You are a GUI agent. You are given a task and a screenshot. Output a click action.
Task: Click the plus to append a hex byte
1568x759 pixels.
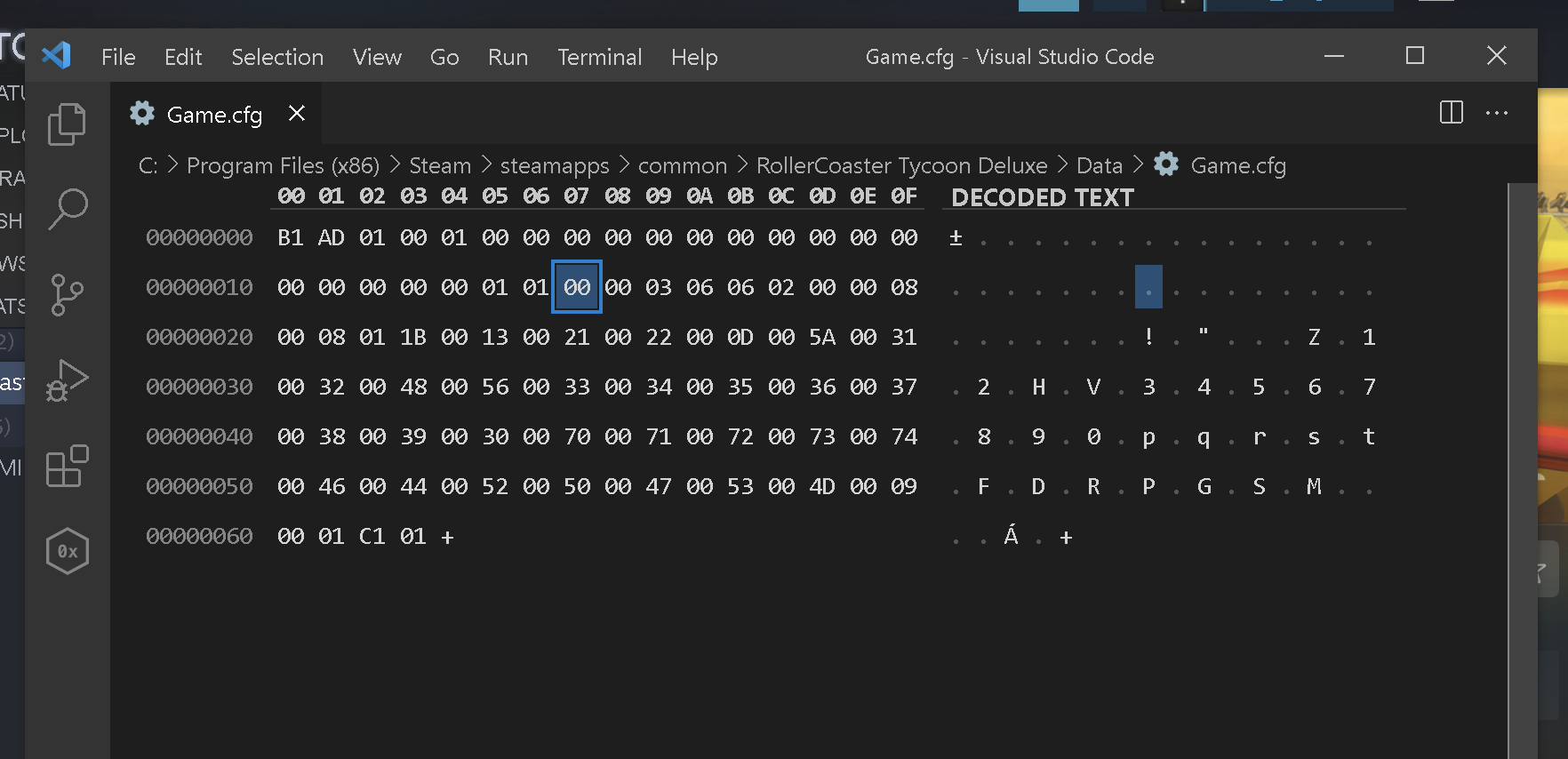[447, 537]
